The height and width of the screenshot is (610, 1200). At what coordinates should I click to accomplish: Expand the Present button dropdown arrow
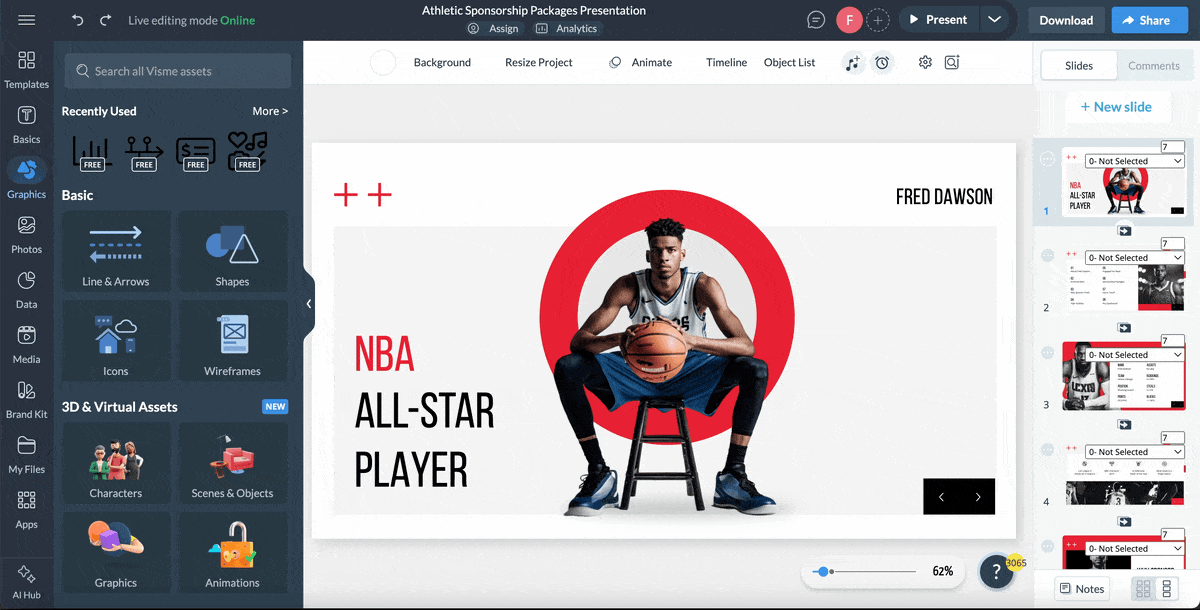pyautogui.click(x=994, y=19)
